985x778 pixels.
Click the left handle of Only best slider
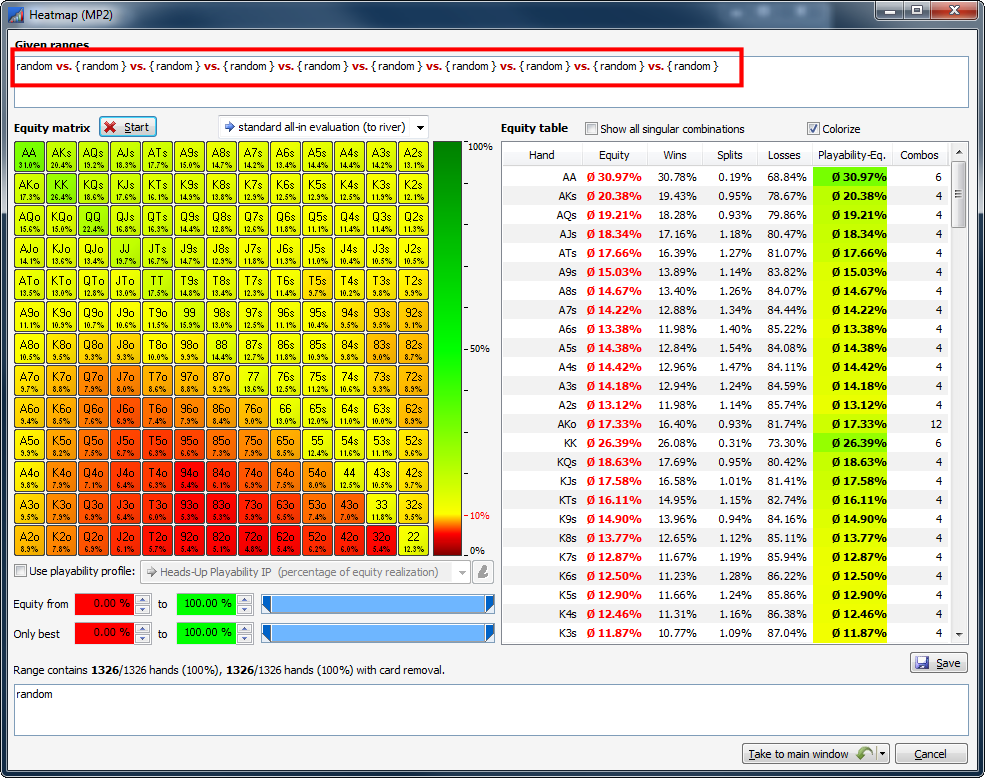tap(266, 633)
